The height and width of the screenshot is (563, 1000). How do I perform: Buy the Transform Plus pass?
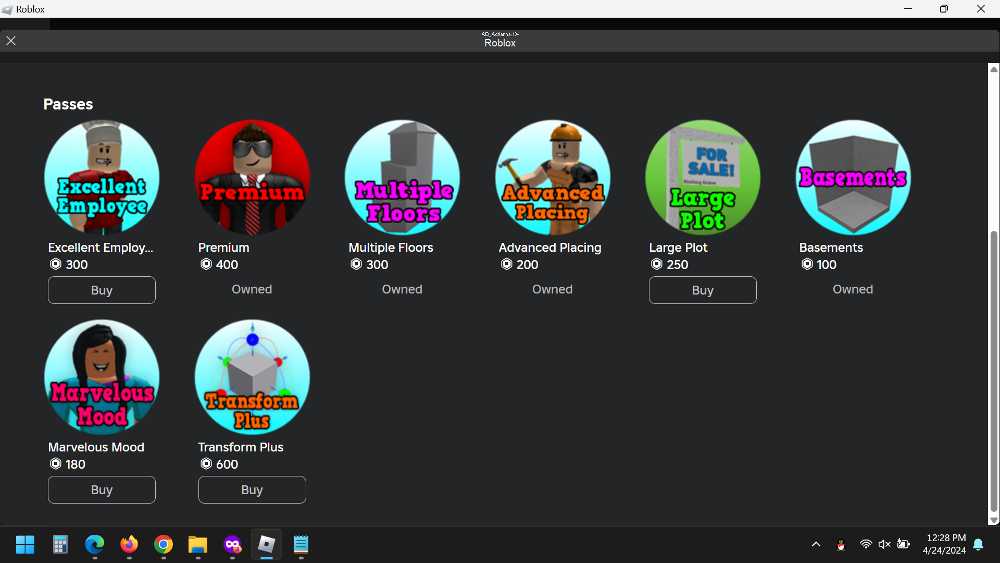coord(252,490)
